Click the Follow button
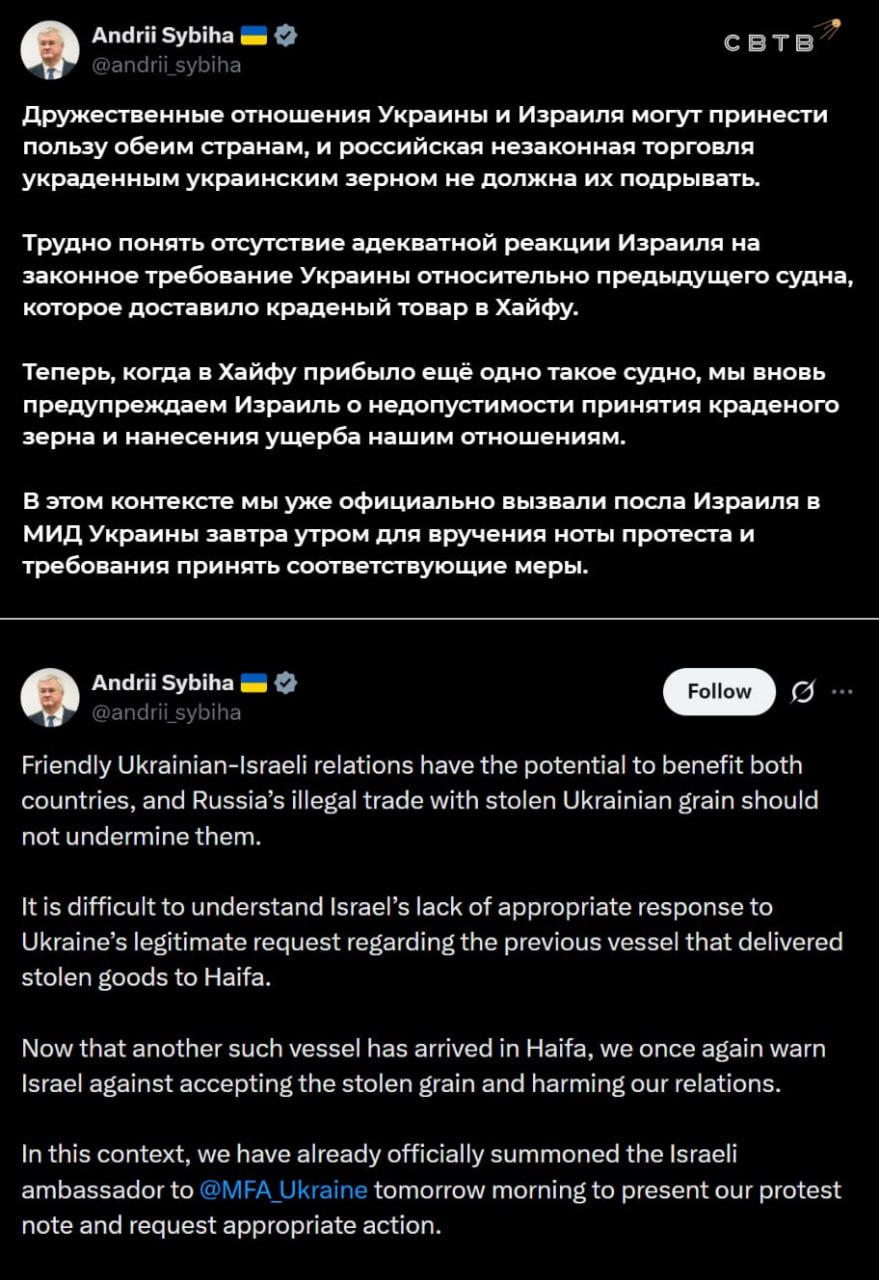This screenshot has height=1280, width=879. point(719,691)
